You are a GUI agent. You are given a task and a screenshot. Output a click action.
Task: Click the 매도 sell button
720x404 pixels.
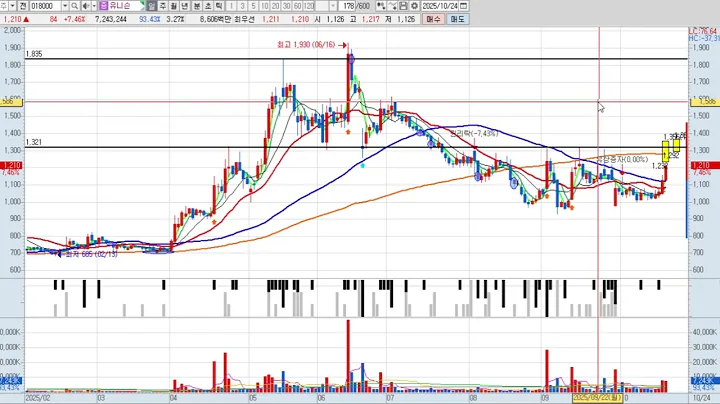457,19
